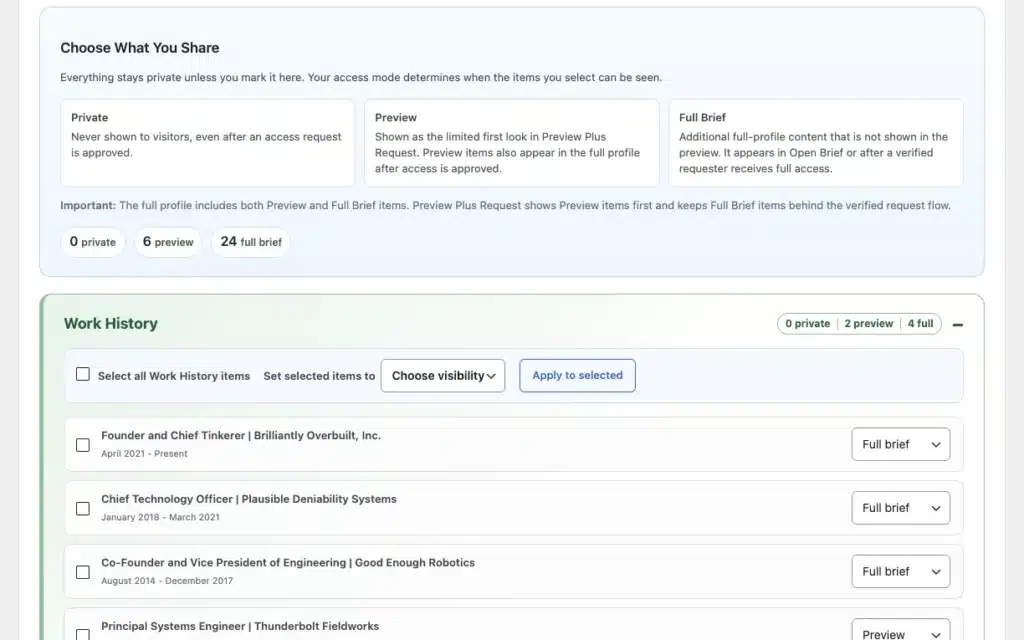Open visibility dropdown for Good Enough Robotics

[901, 571]
